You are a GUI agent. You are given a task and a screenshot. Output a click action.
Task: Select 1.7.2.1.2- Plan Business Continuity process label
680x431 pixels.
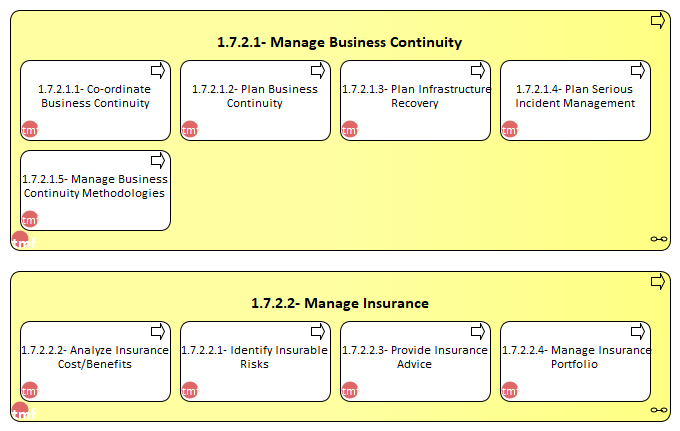pyautogui.click(x=255, y=96)
